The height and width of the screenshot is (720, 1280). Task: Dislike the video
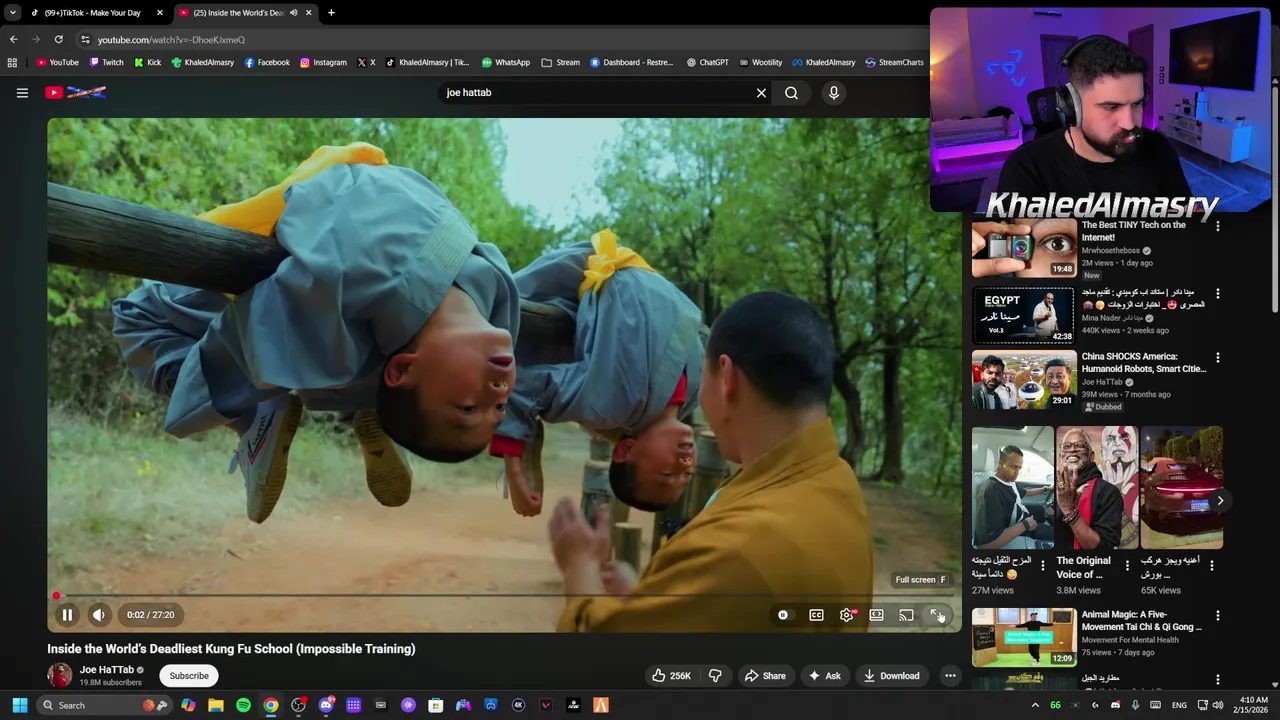coord(715,676)
